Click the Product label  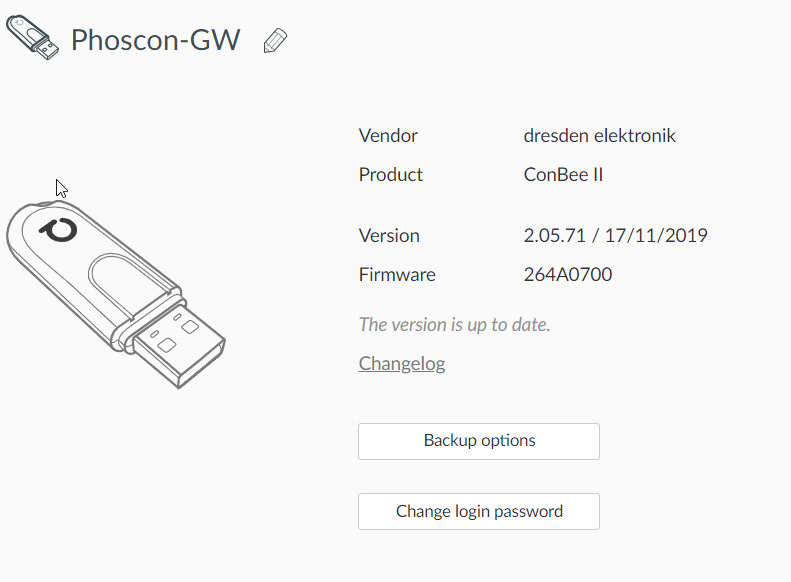coord(391,174)
